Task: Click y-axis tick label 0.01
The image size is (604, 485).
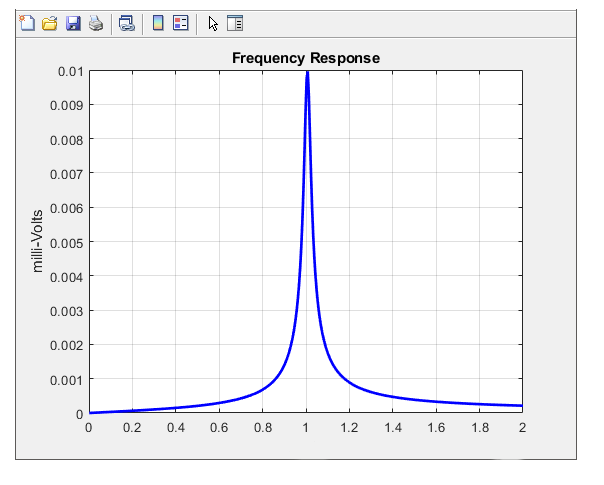Action: pyautogui.click(x=70, y=72)
